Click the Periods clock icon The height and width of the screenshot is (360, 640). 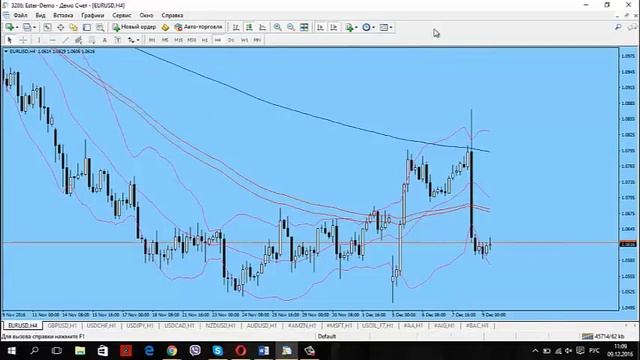click(366, 27)
